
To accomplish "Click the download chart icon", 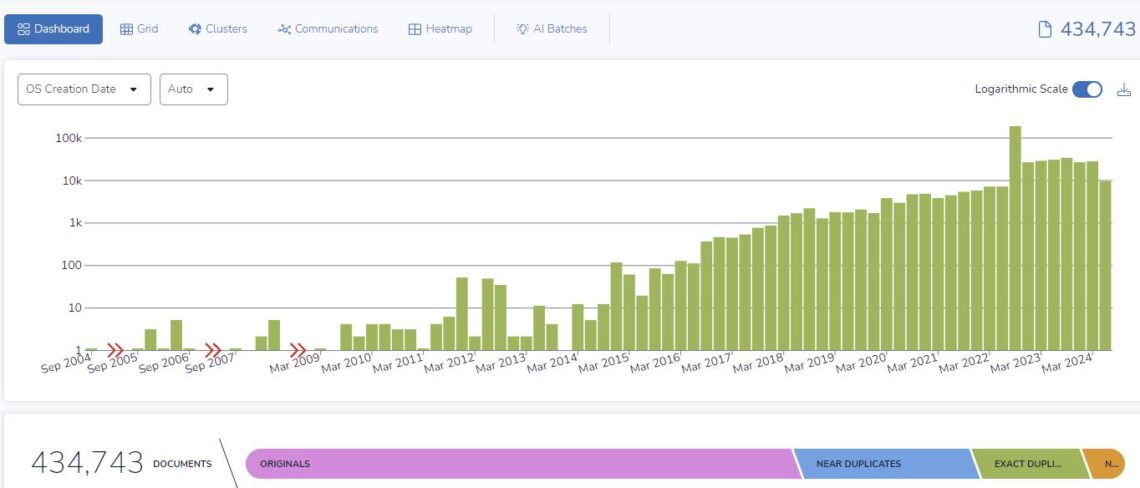I will [x=1123, y=89].
